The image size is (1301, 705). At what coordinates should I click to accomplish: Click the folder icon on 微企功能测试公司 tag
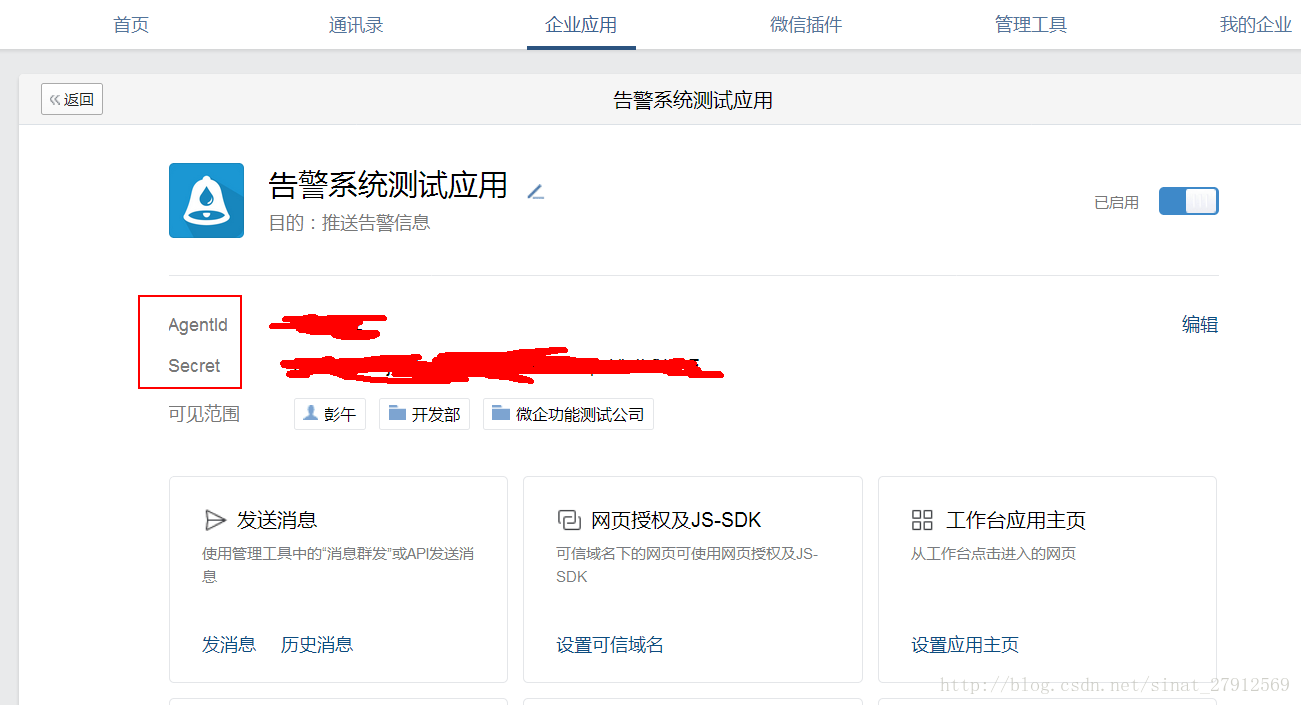[x=499, y=413]
